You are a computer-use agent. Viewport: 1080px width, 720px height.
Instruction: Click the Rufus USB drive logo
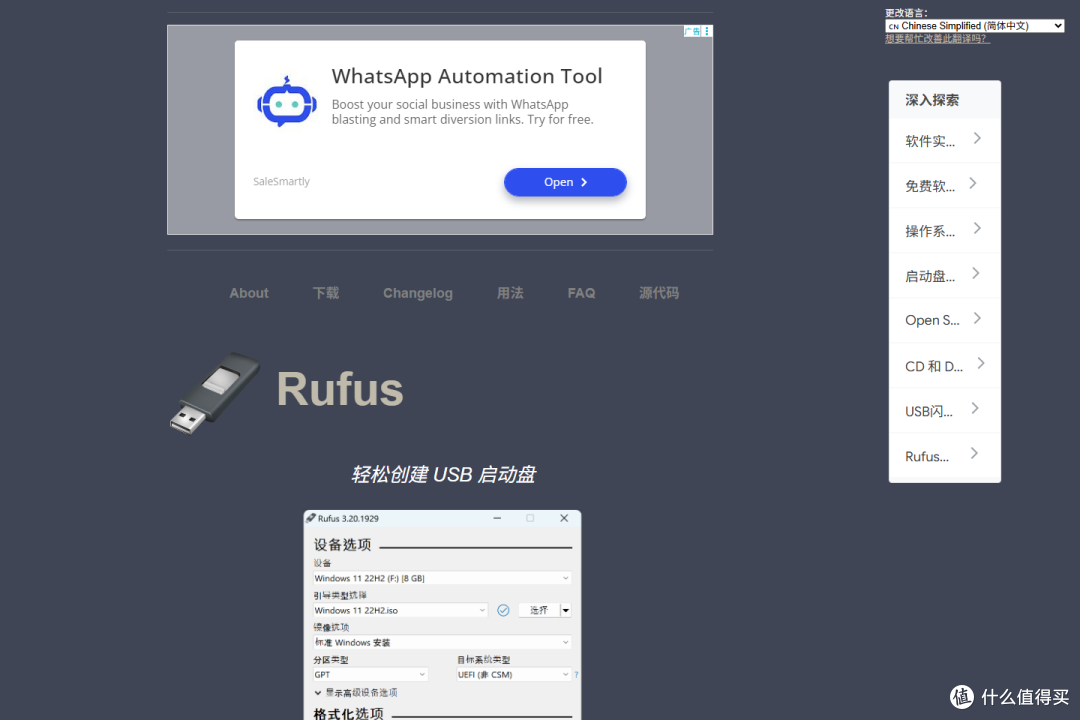pyautogui.click(x=214, y=393)
